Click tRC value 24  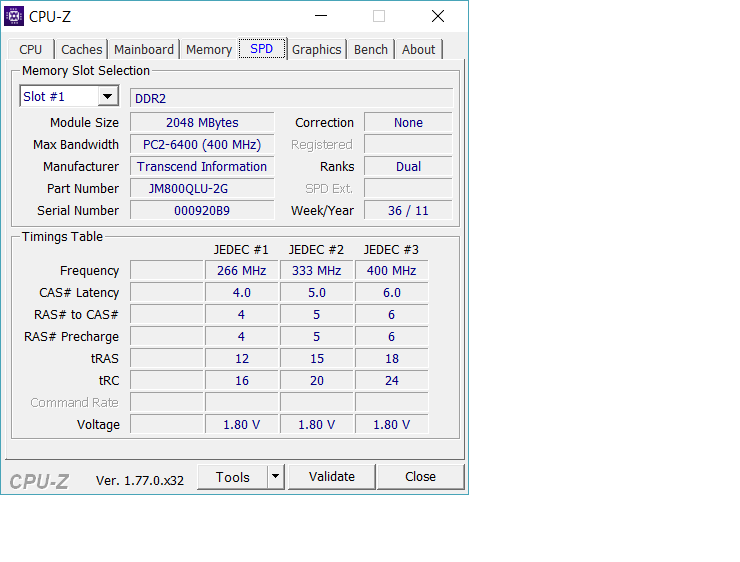392,381
